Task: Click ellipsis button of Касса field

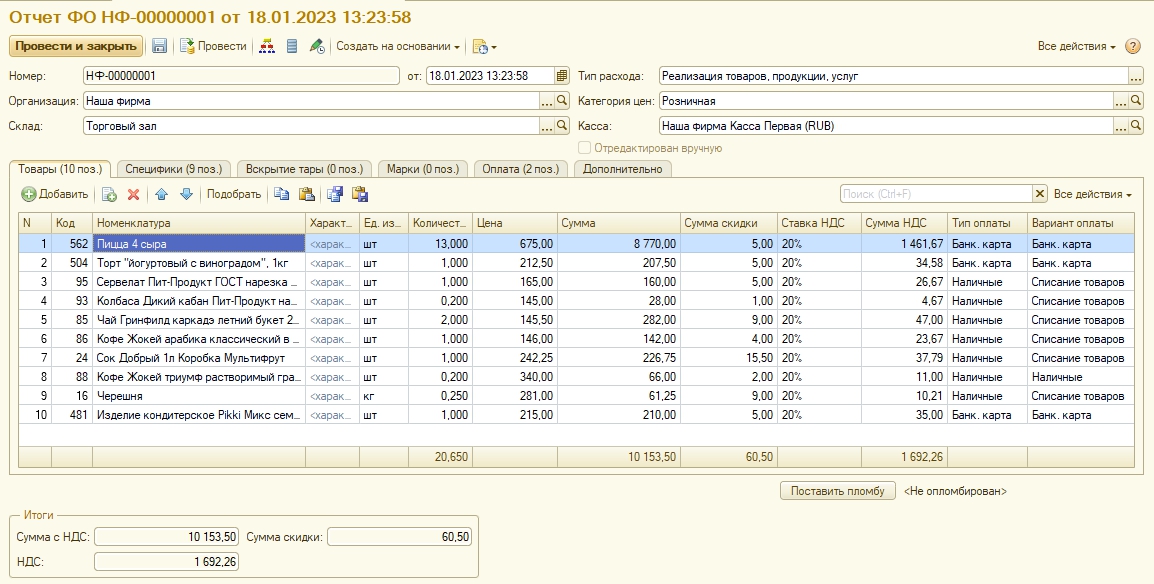Action: [1121, 126]
